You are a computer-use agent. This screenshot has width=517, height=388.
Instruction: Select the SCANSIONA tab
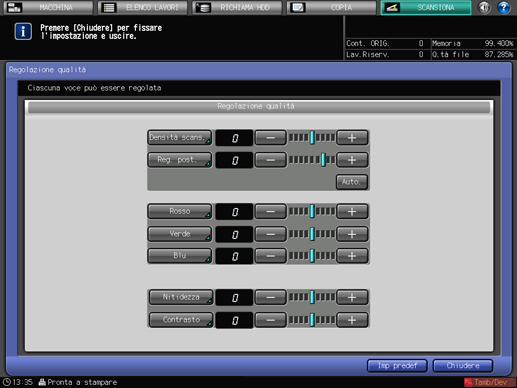426,7
